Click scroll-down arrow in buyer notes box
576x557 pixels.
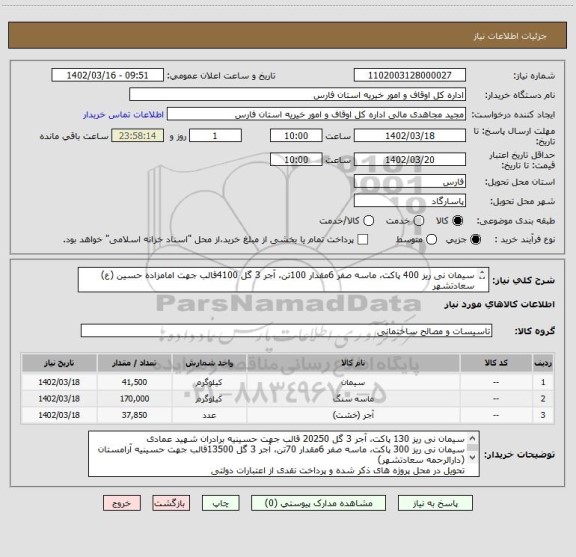coord(472,458)
